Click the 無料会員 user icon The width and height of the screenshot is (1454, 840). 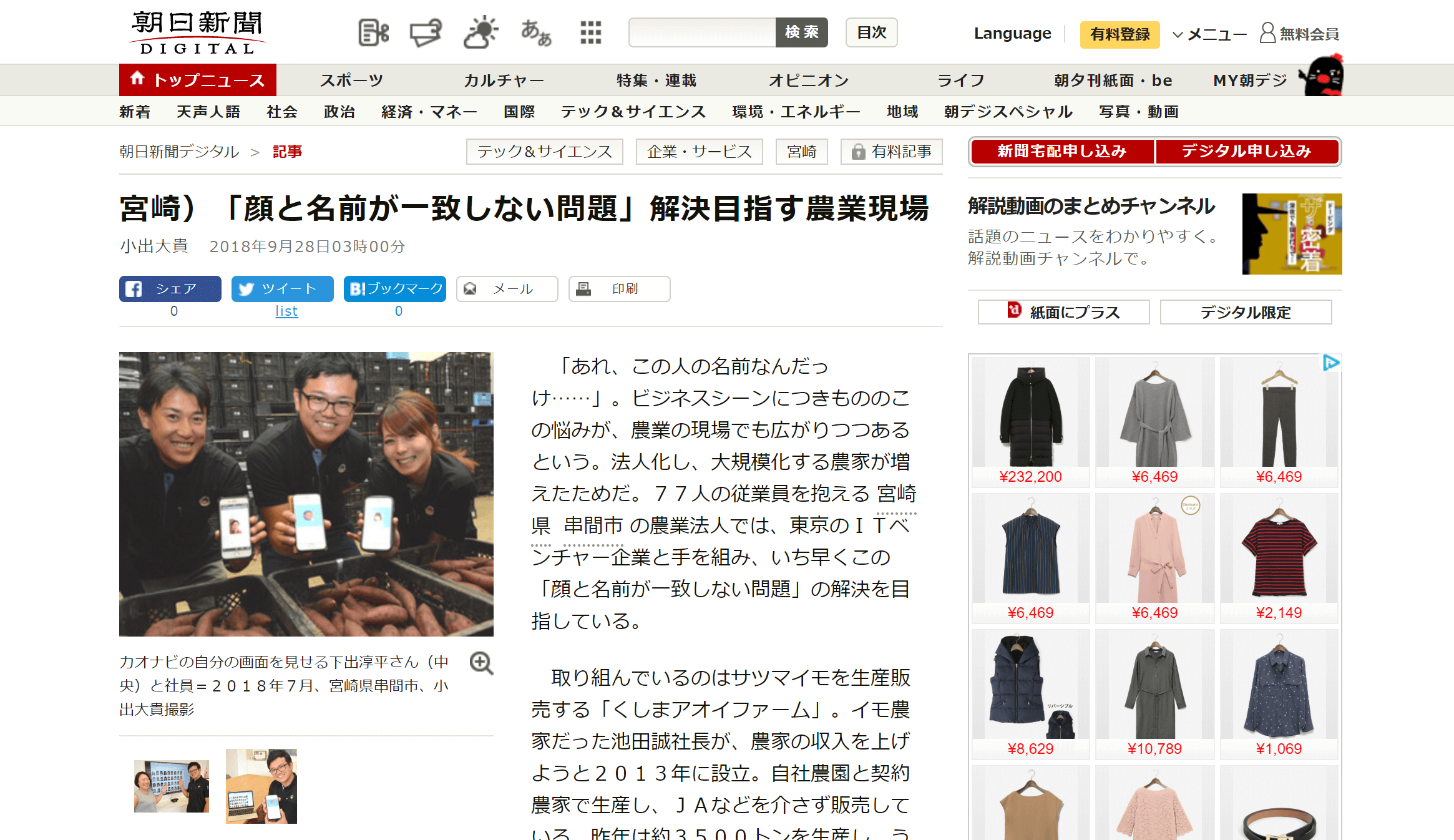(1267, 33)
